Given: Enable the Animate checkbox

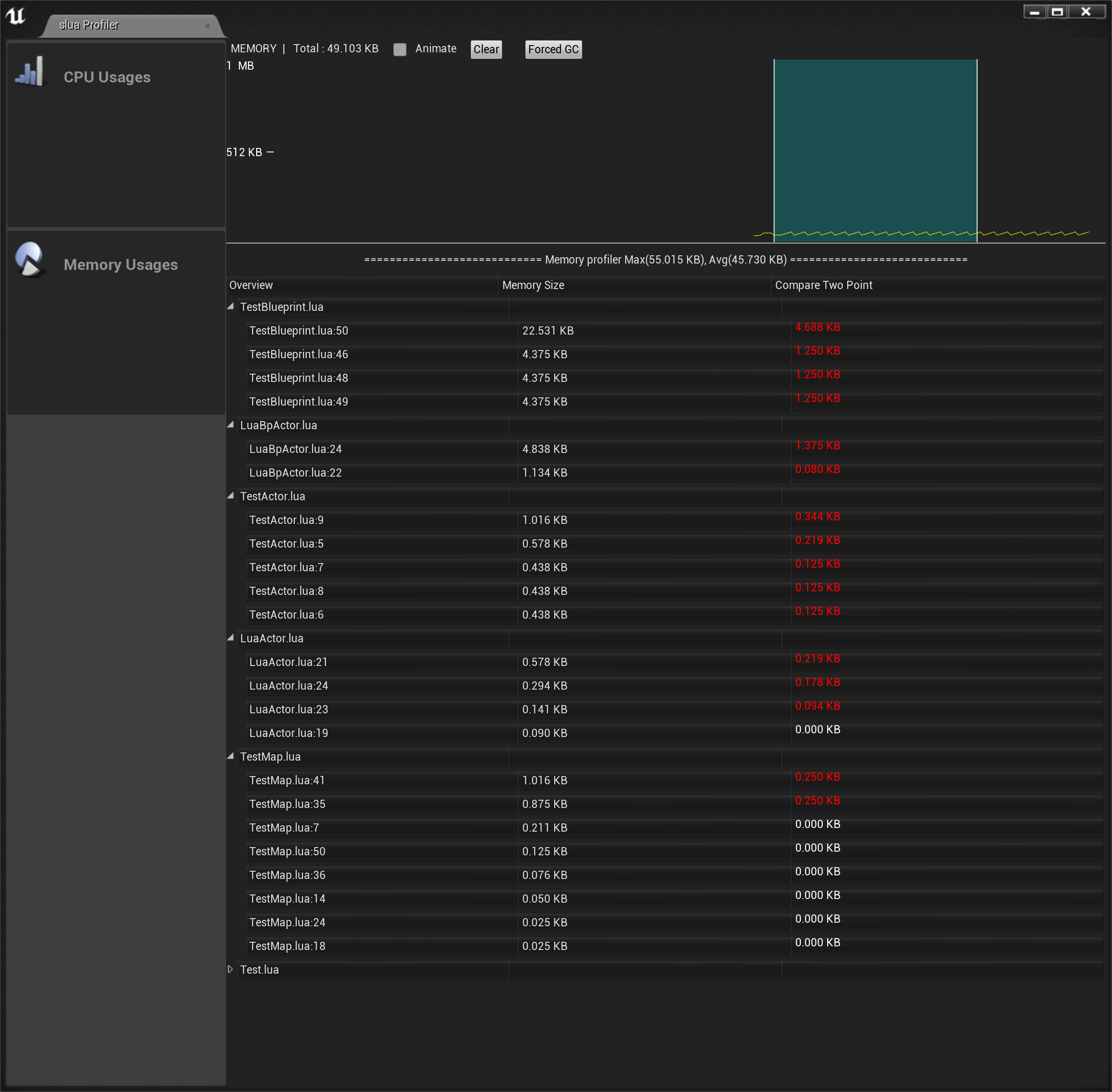Looking at the screenshot, I should pyautogui.click(x=400, y=49).
